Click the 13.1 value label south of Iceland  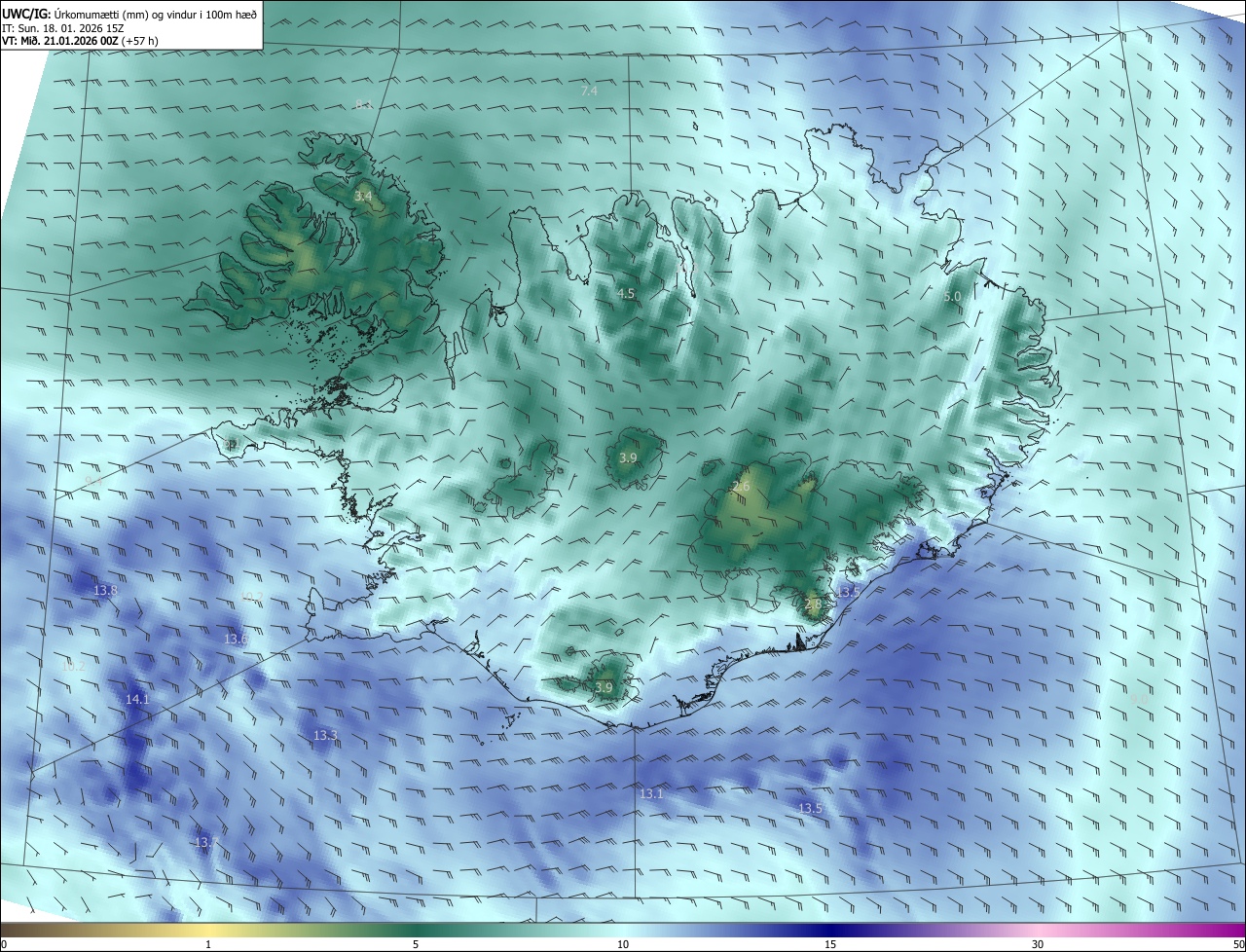click(x=651, y=793)
